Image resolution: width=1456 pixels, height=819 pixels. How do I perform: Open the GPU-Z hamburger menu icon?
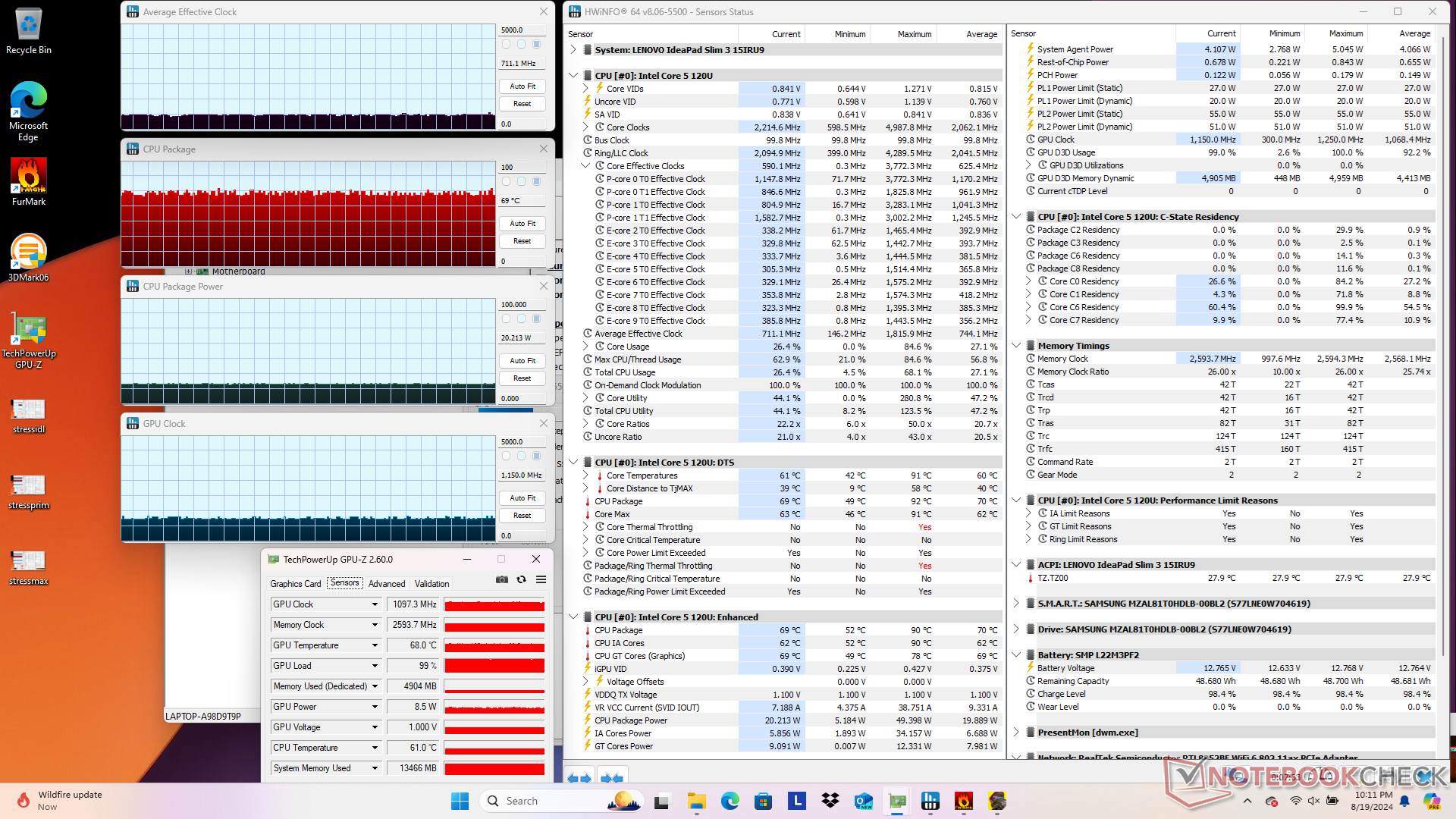coord(541,579)
